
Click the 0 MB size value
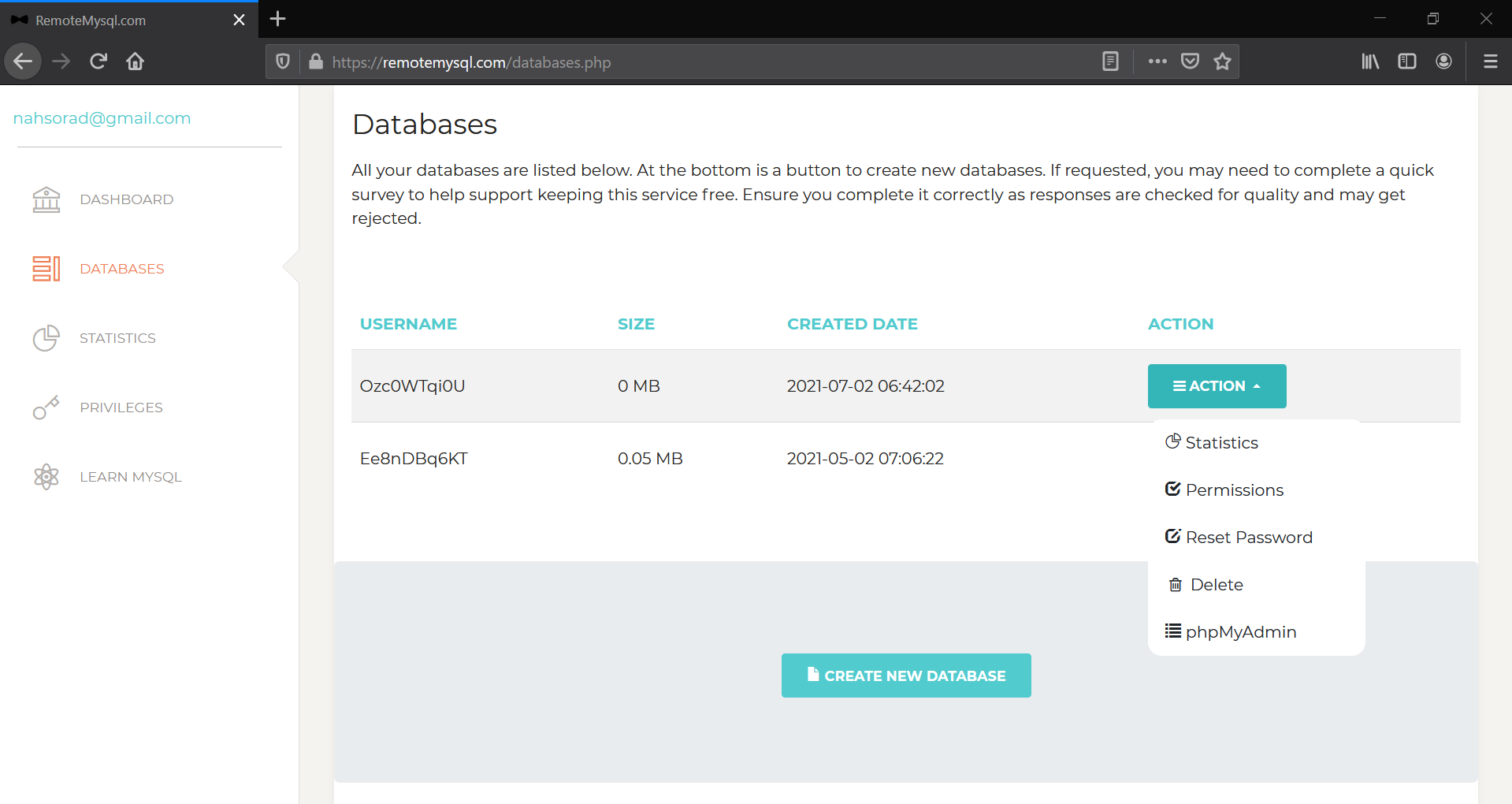[639, 386]
